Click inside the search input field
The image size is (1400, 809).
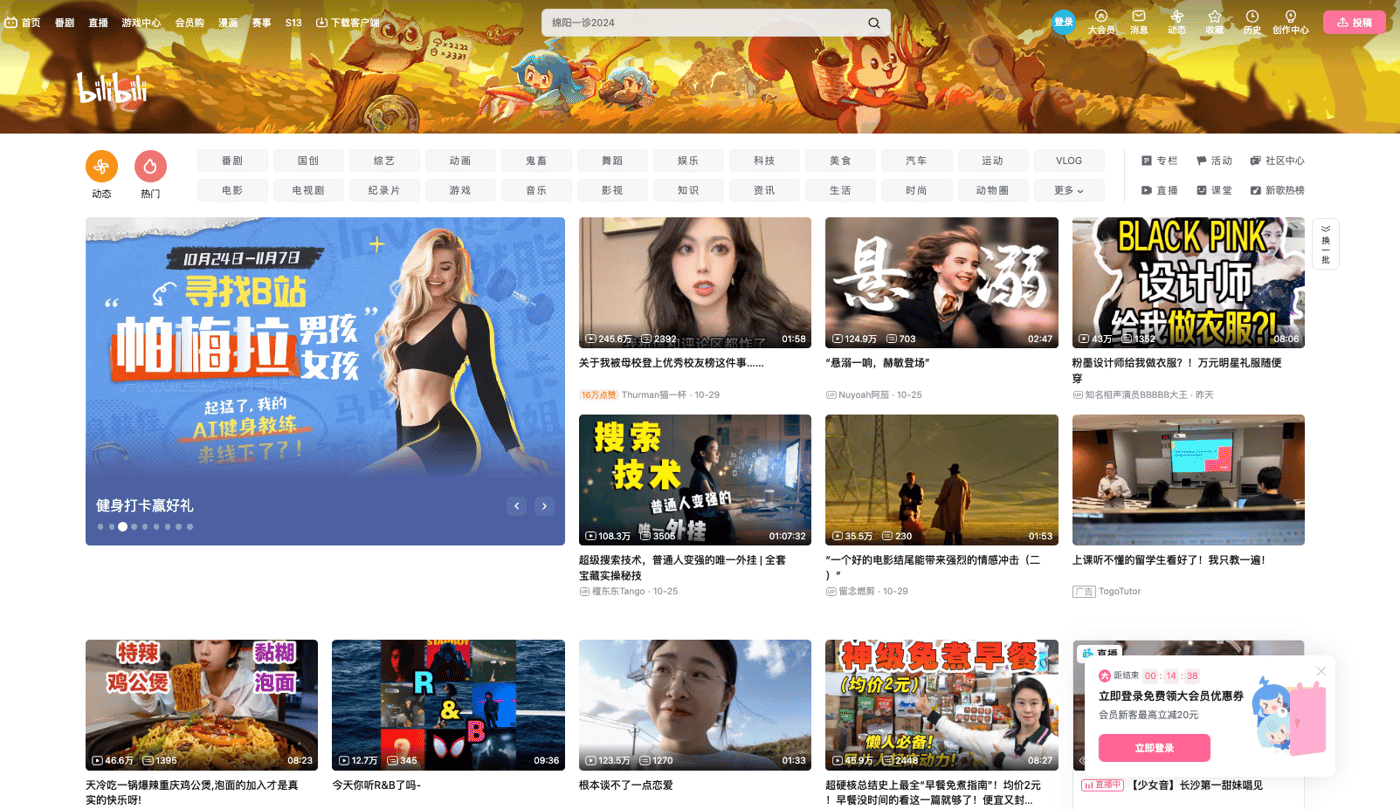[x=700, y=21]
